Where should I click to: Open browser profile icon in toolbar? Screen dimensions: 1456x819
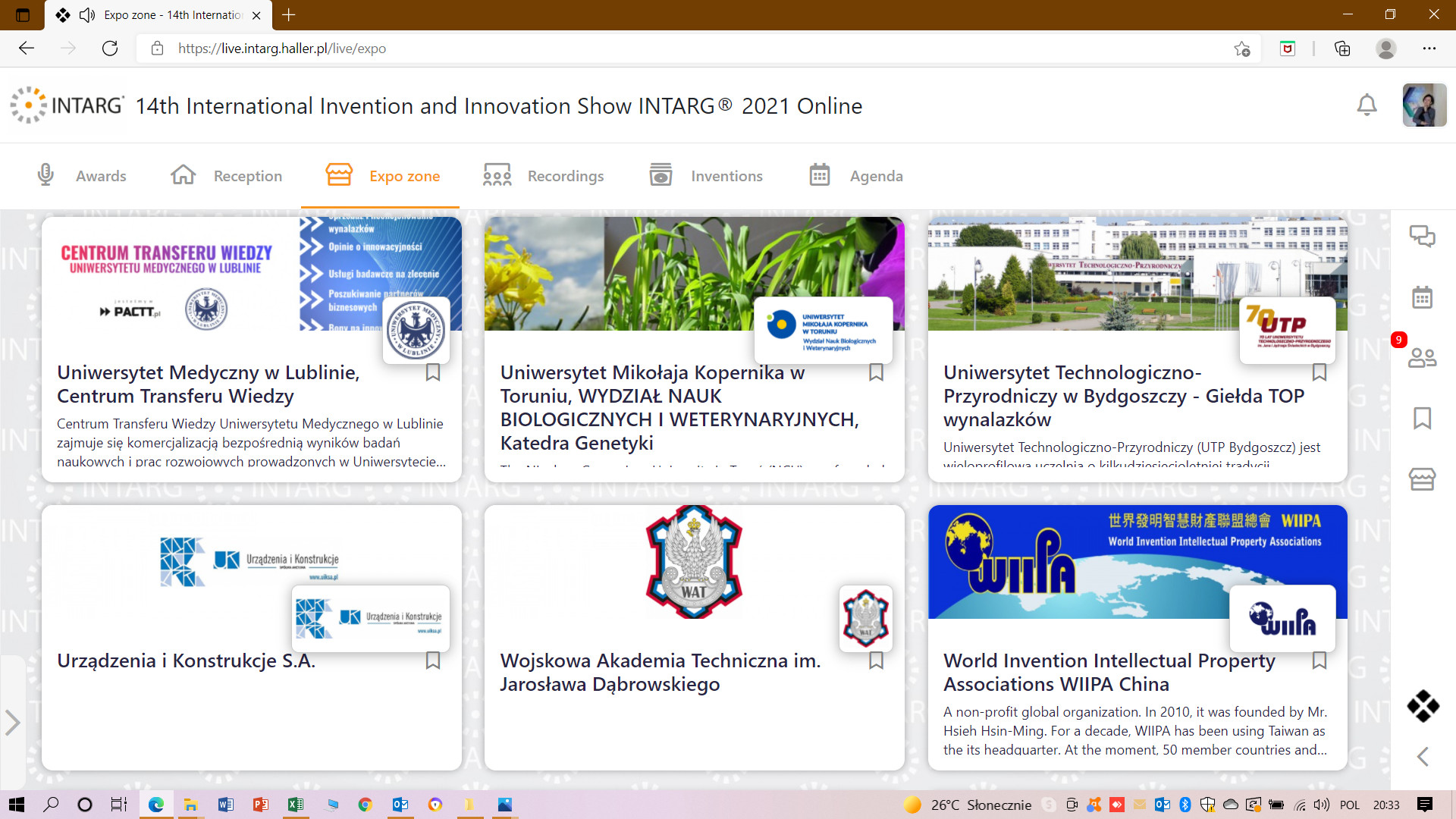pos(1386,49)
